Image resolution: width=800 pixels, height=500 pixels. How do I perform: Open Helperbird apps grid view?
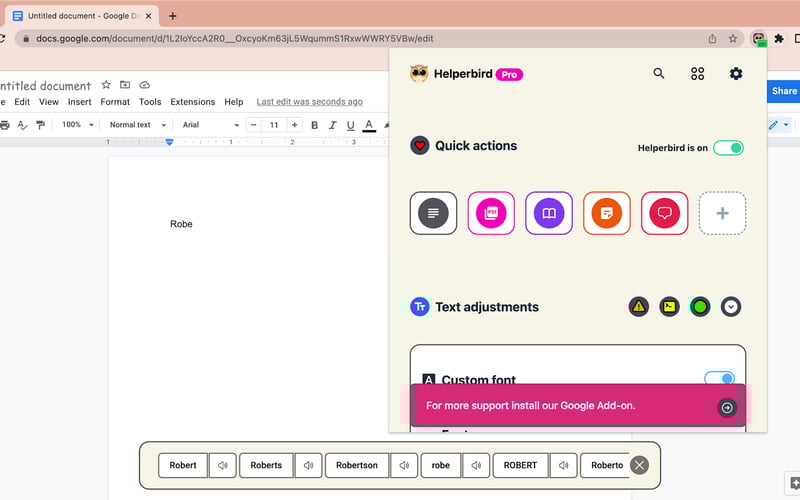[697, 74]
